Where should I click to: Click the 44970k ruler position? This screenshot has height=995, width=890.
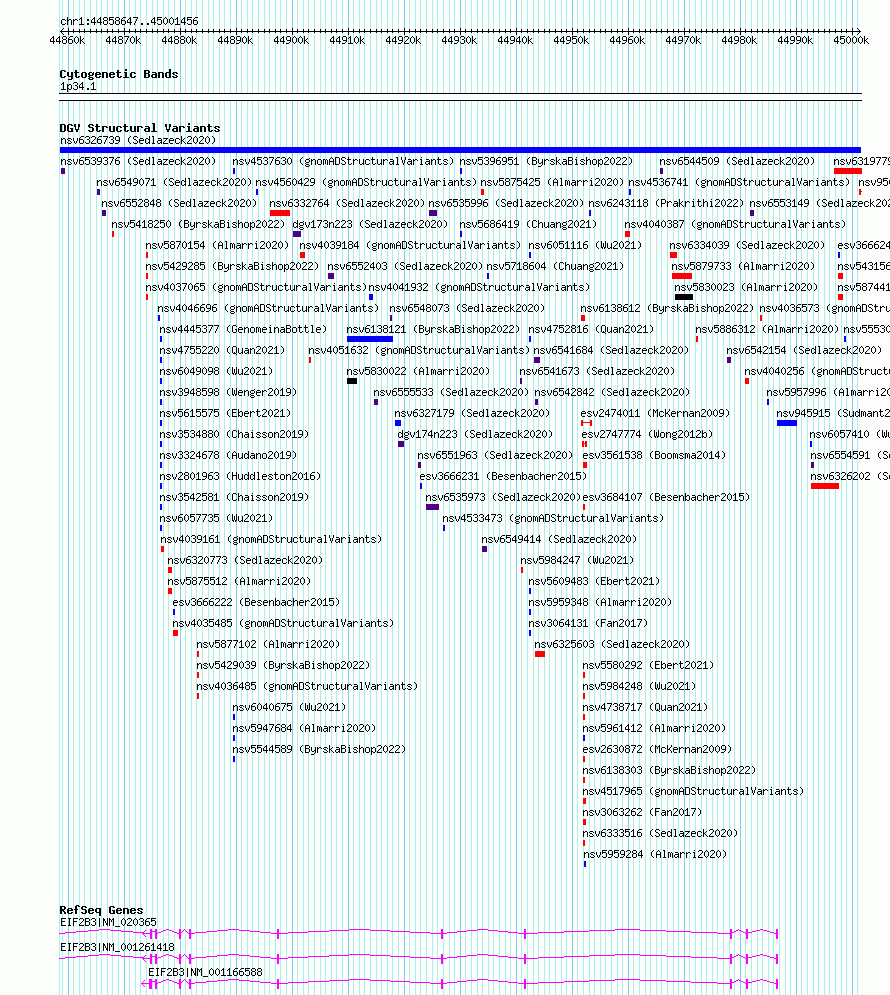[683, 40]
